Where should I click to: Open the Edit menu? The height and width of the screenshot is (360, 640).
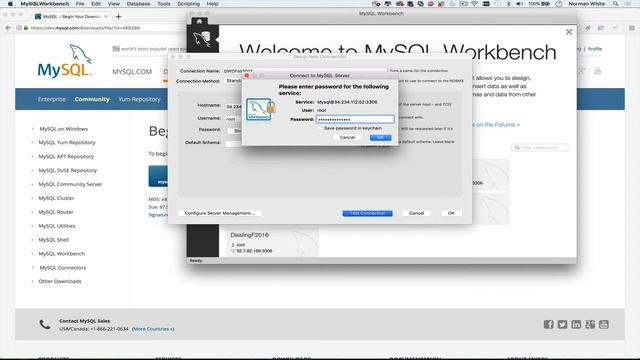(96, 4)
